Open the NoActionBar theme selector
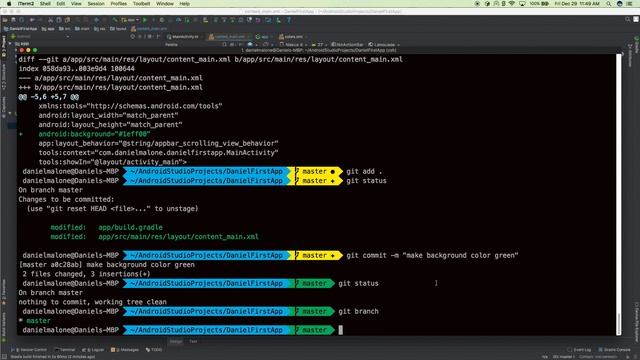This screenshot has width=640, height=360. (x=347, y=44)
